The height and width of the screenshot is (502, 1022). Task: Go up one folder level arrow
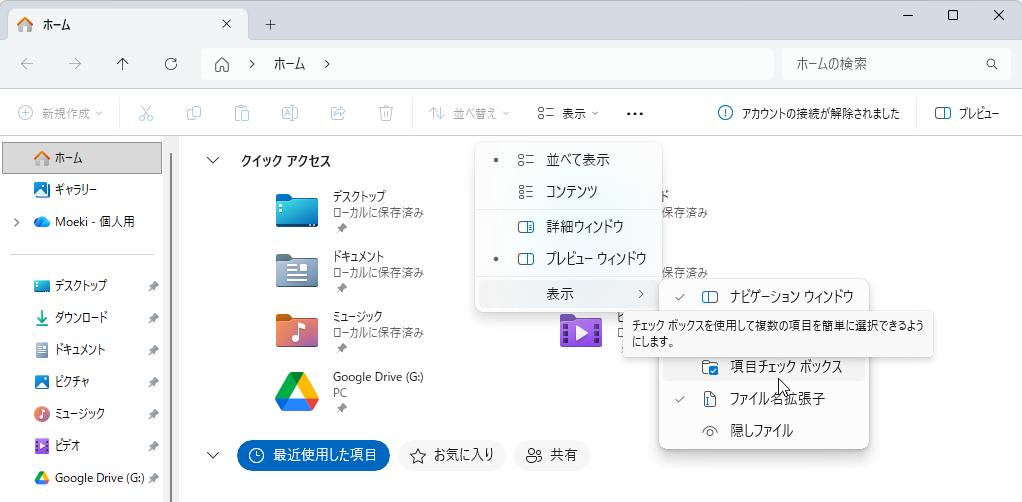coord(123,64)
